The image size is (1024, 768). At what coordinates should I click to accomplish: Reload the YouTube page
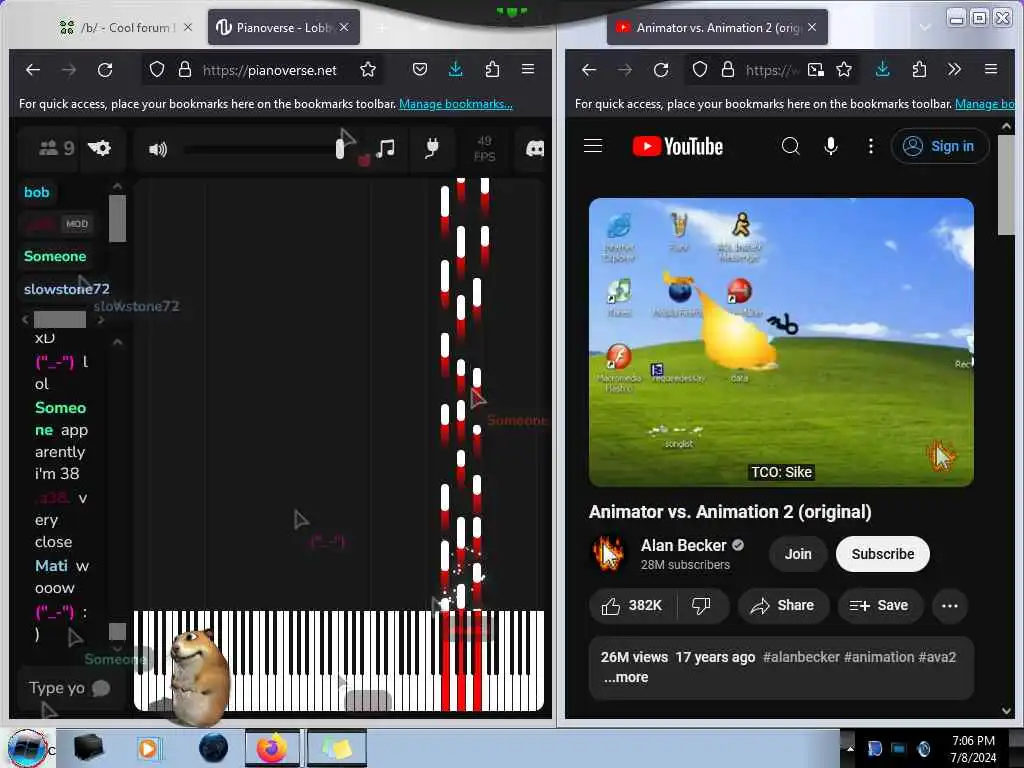pyautogui.click(x=661, y=69)
